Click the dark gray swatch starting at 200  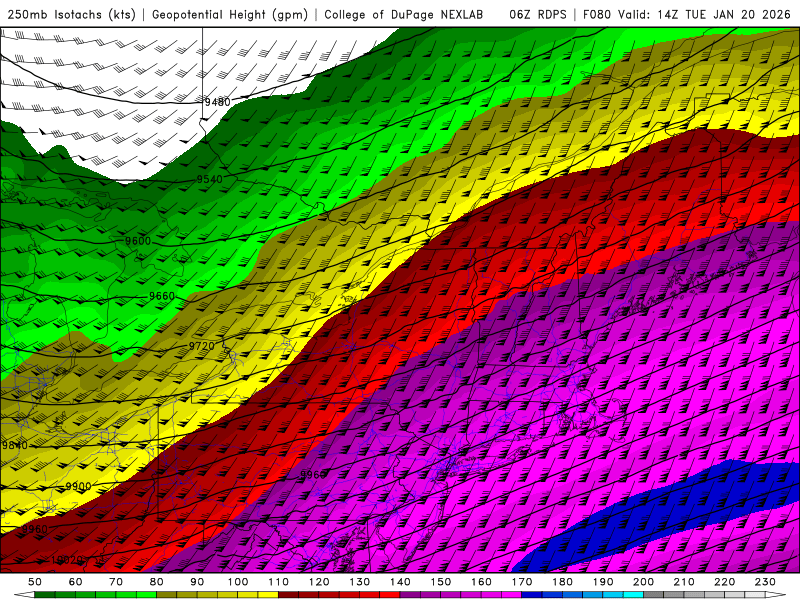pyautogui.click(x=654, y=595)
